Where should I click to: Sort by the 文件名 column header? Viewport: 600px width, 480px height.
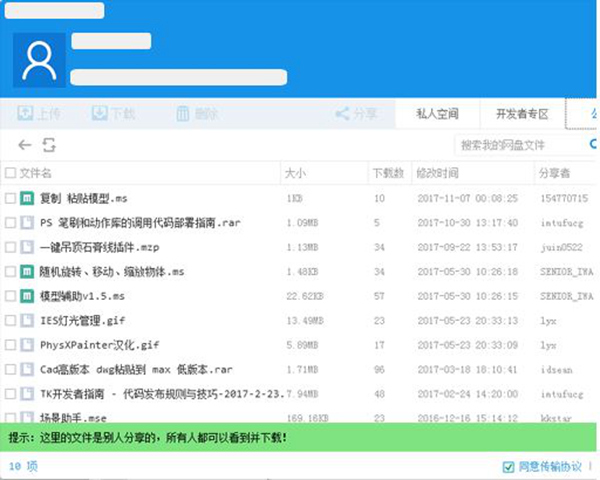(x=35, y=173)
